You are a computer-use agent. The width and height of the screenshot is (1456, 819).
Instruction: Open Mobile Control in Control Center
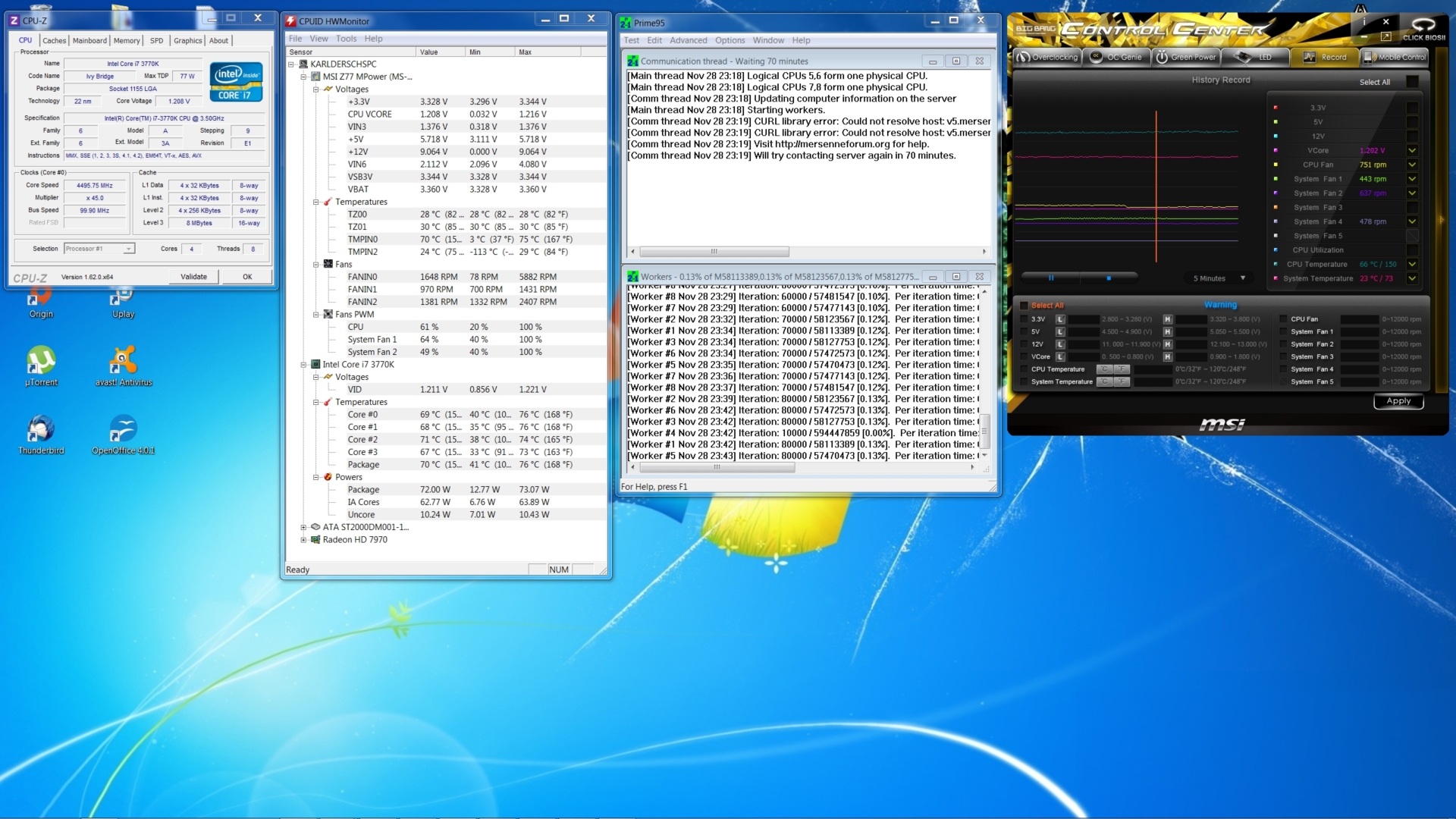1395,57
